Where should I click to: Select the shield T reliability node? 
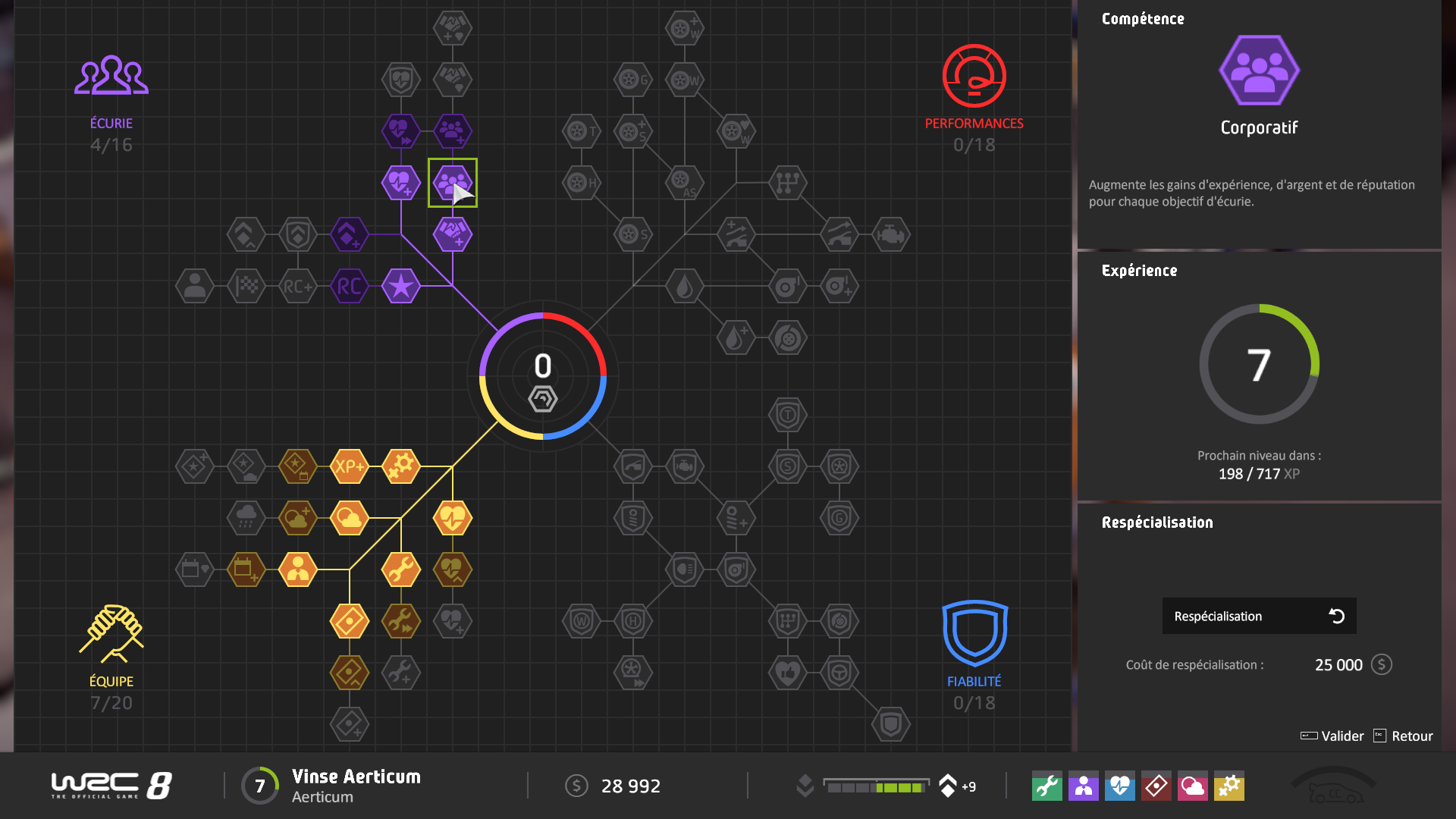(788, 415)
